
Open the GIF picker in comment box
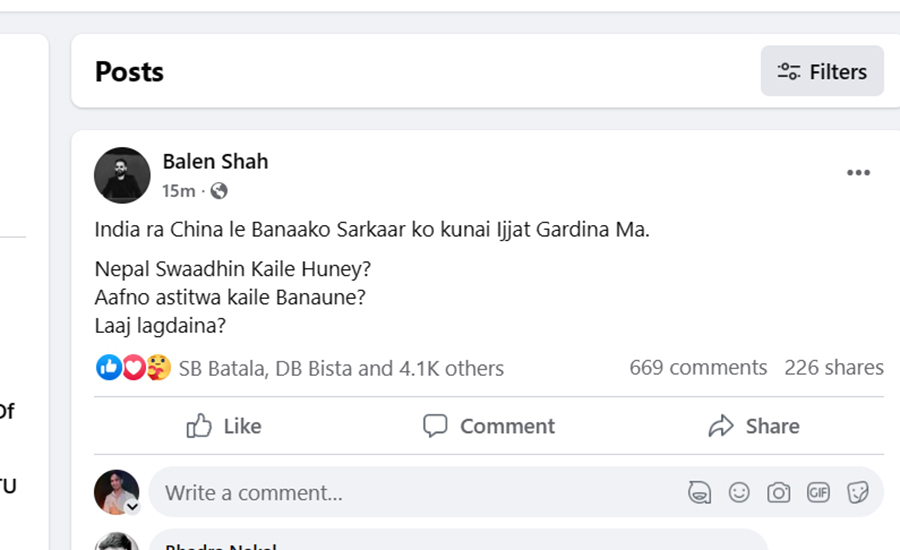pyautogui.click(x=818, y=492)
